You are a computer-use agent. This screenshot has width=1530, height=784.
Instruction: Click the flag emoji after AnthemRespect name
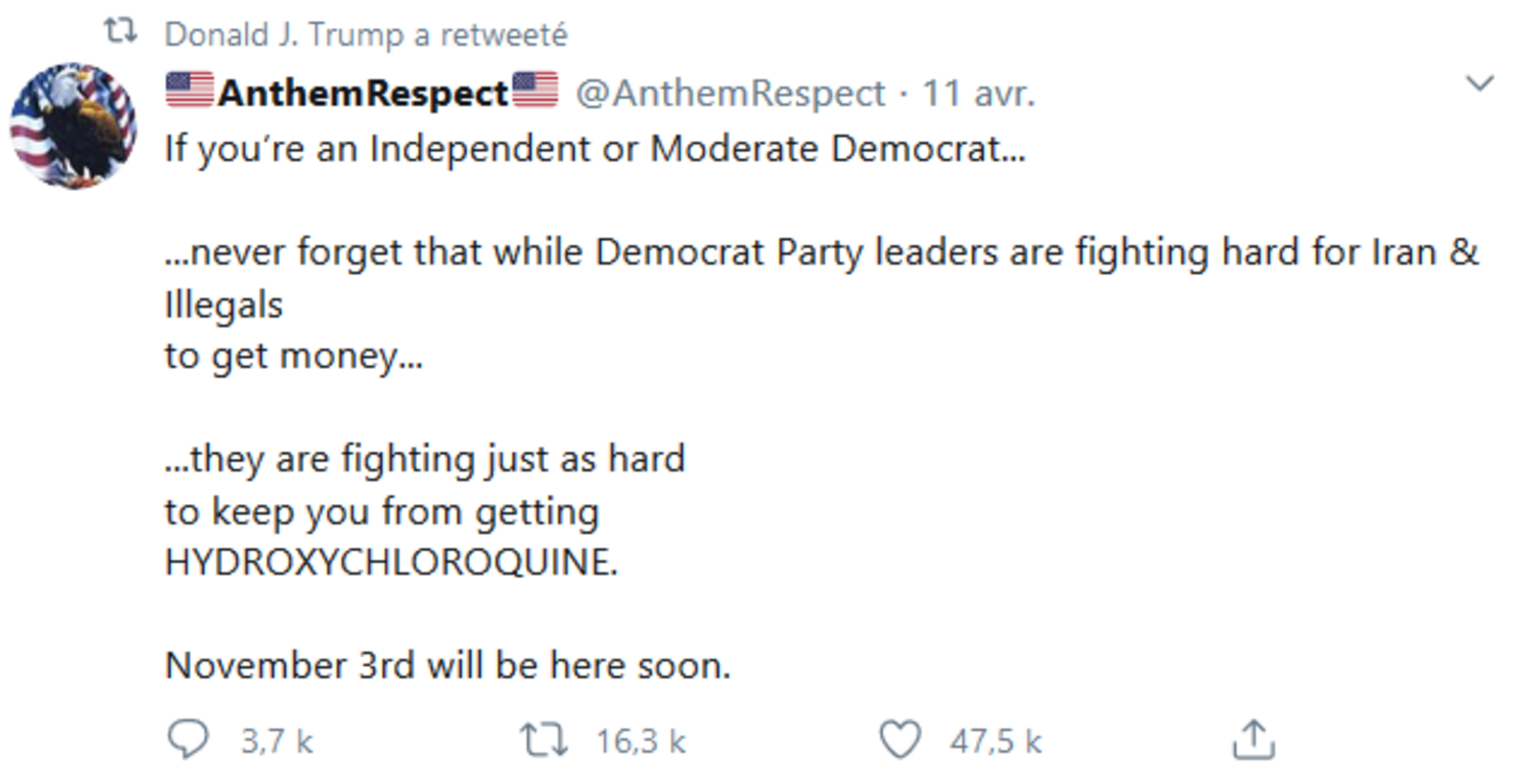coord(535,90)
